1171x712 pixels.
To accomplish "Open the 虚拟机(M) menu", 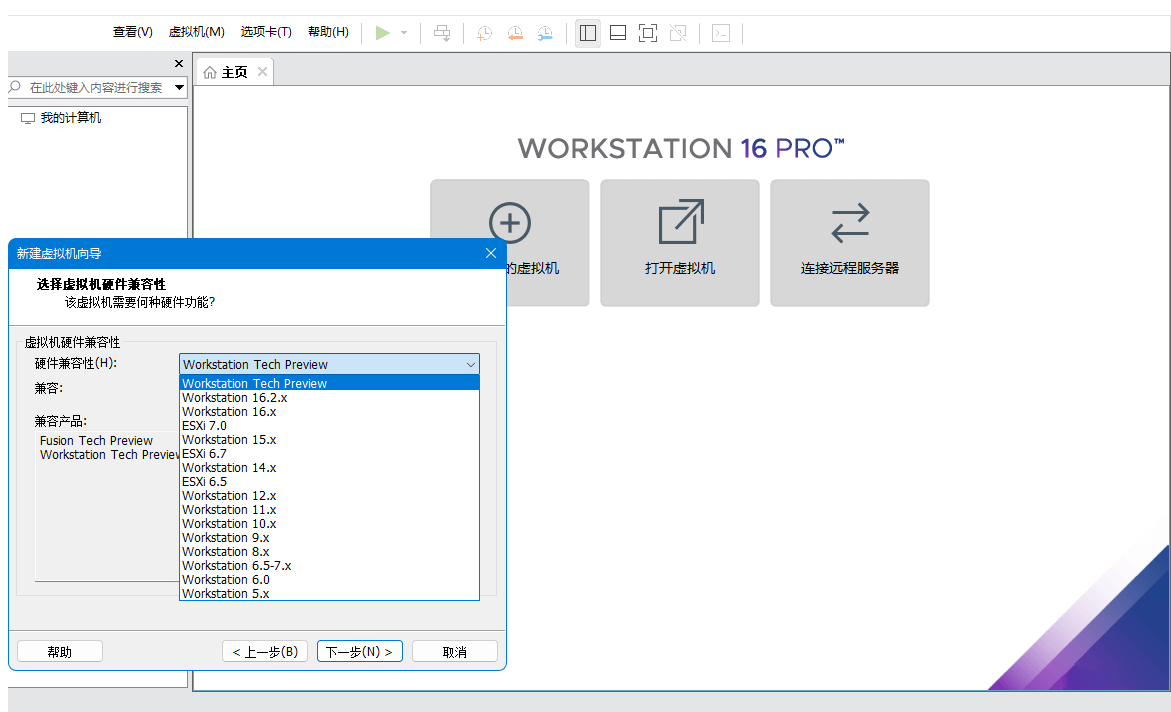I will coord(196,32).
